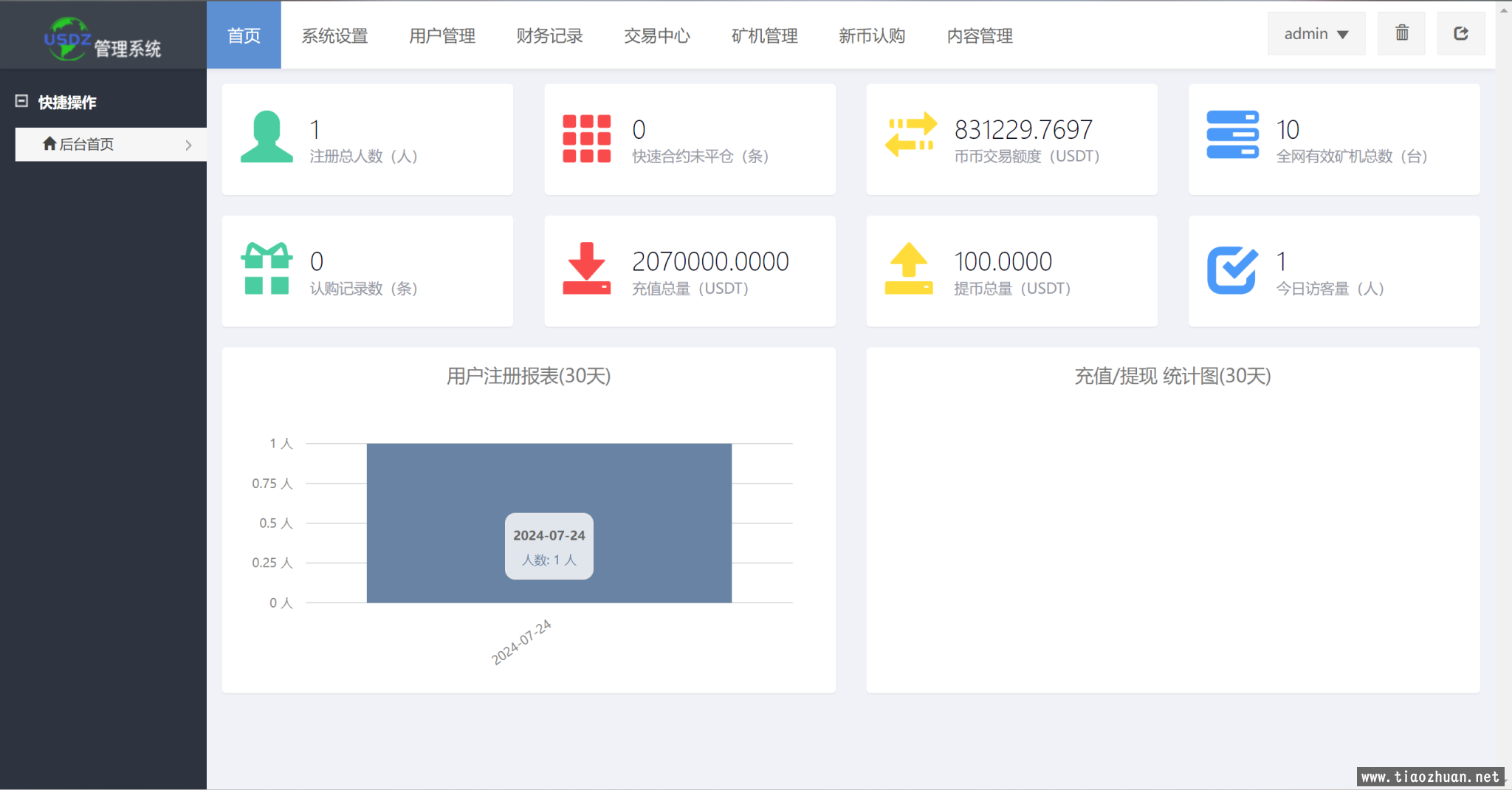Open the admin dropdown menu
The image size is (1512, 790).
pyautogui.click(x=1316, y=32)
